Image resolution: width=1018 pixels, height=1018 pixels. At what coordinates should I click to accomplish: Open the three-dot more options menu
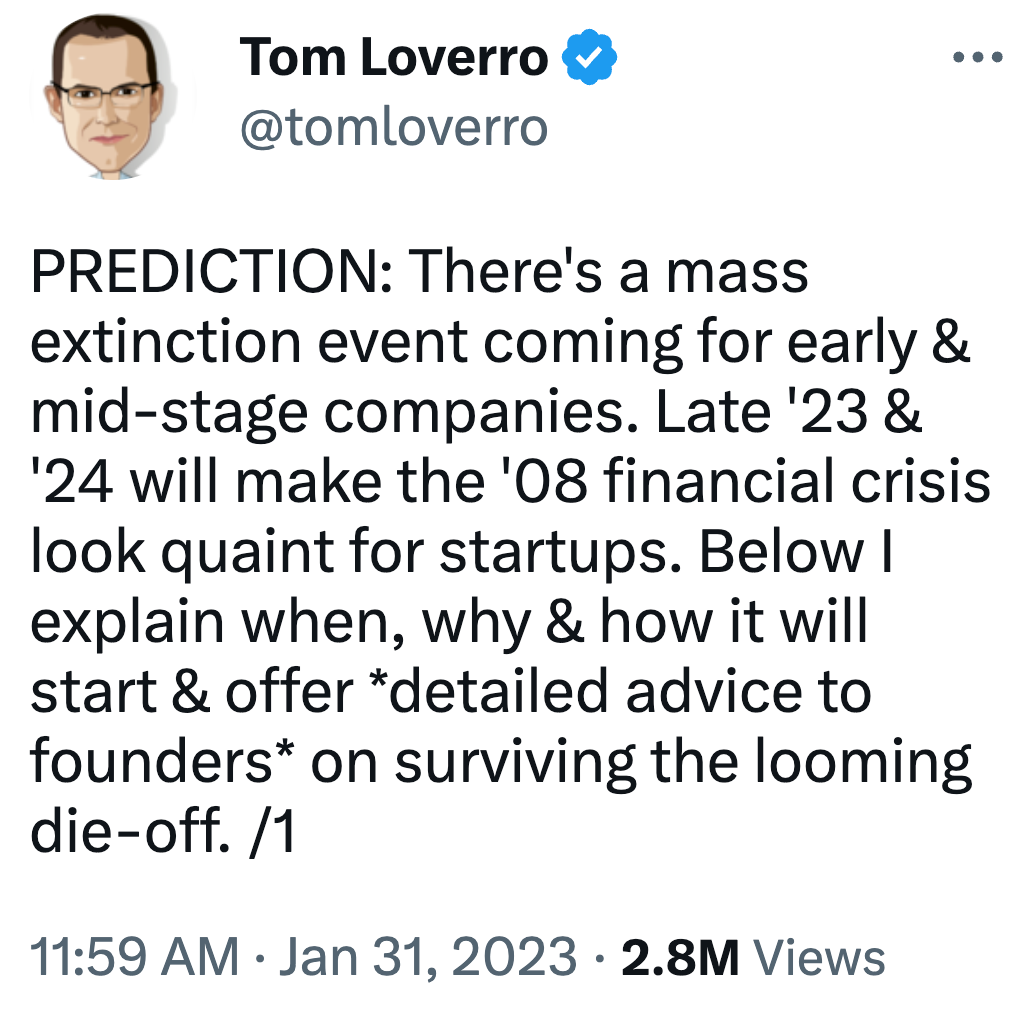click(978, 57)
